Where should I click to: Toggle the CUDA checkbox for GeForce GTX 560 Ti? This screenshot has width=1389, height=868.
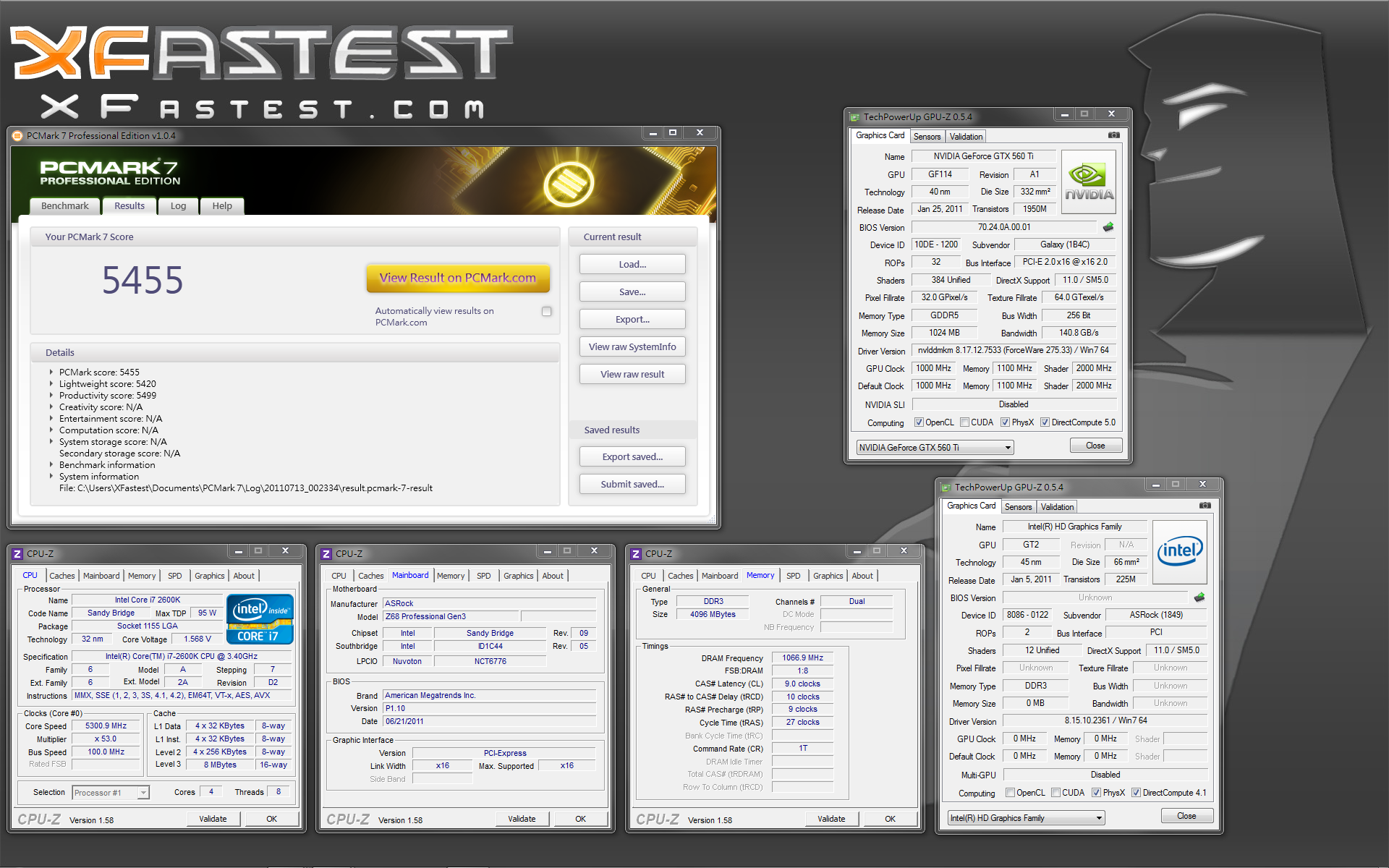point(965,422)
